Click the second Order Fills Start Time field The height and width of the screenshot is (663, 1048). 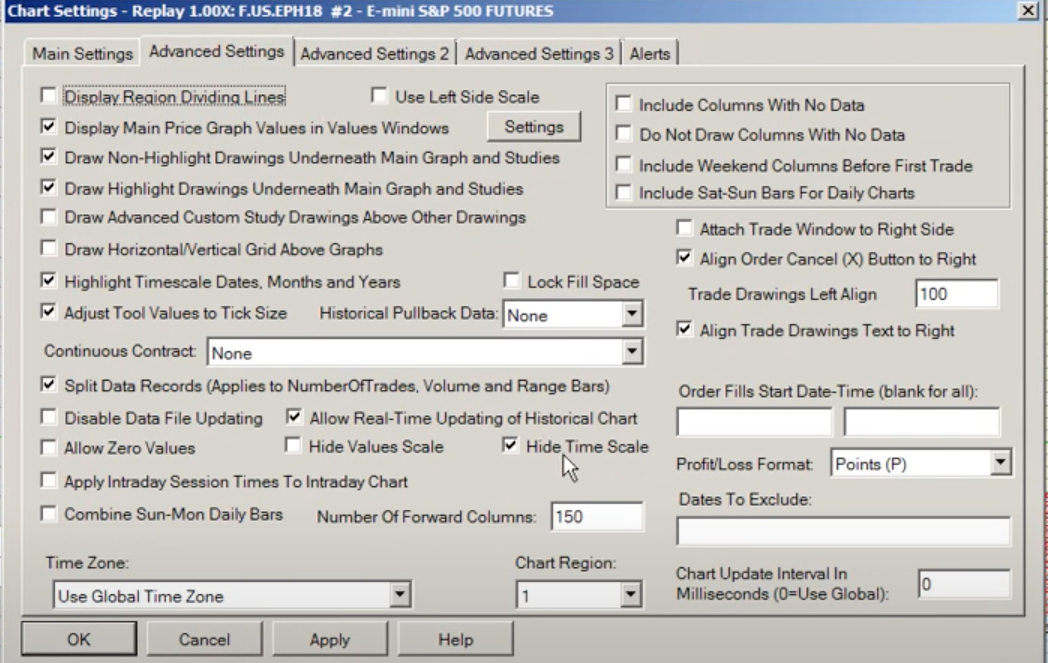pyautogui.click(x=922, y=422)
